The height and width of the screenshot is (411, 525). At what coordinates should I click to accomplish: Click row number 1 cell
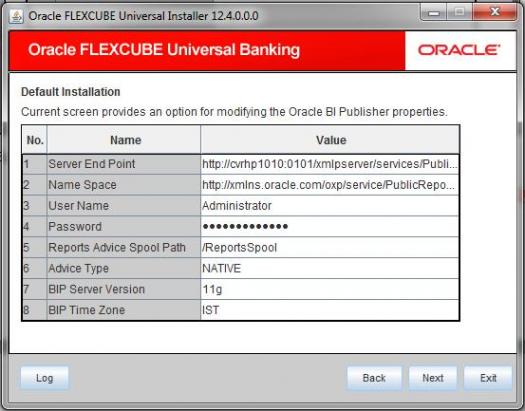(x=34, y=164)
